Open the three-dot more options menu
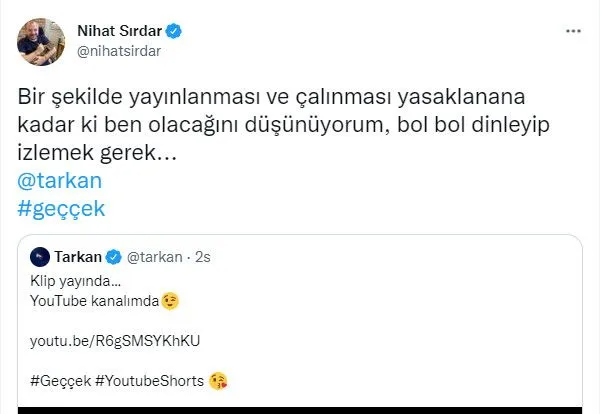Viewport: 600px width, 414px height. click(x=573, y=32)
